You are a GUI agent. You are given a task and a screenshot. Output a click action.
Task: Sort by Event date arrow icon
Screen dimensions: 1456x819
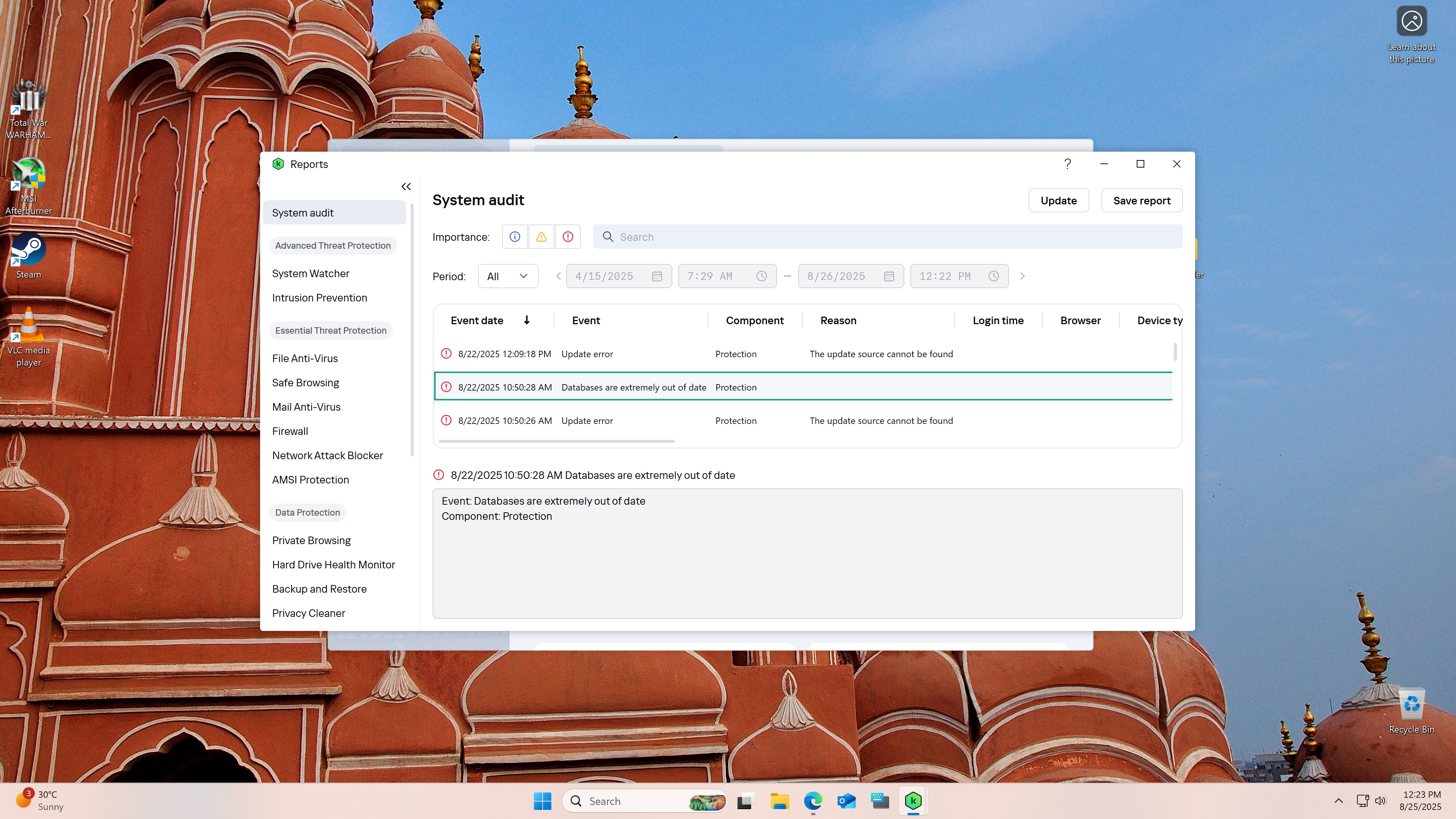[526, 320]
